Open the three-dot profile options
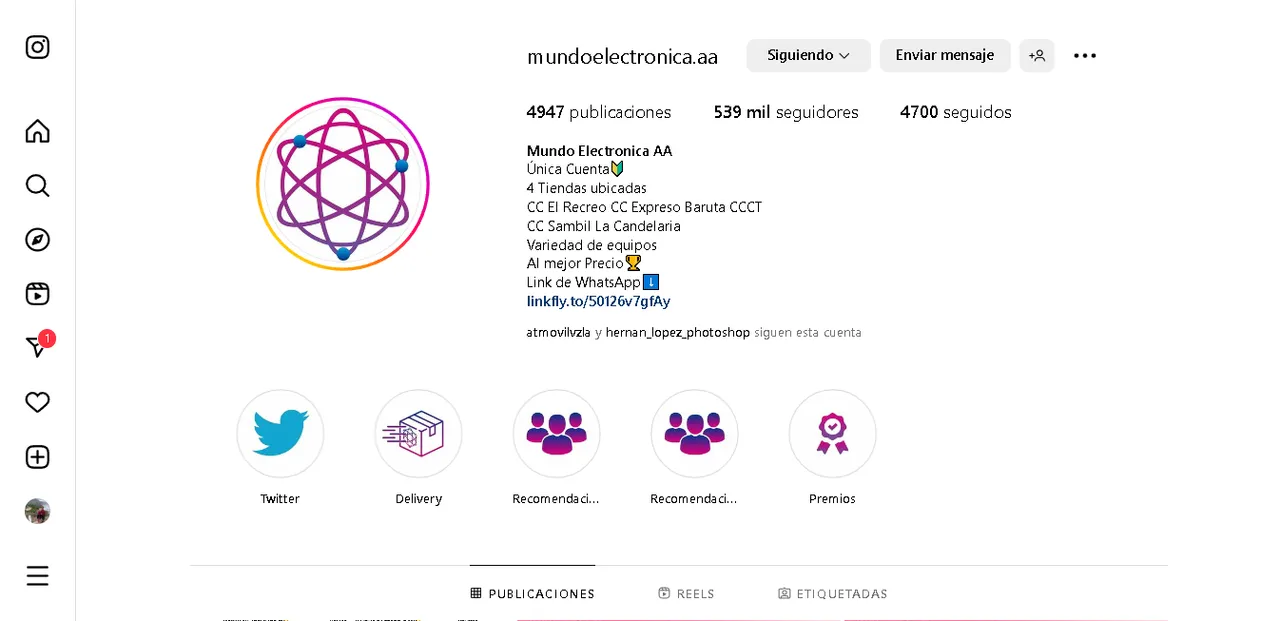 [x=1085, y=56]
